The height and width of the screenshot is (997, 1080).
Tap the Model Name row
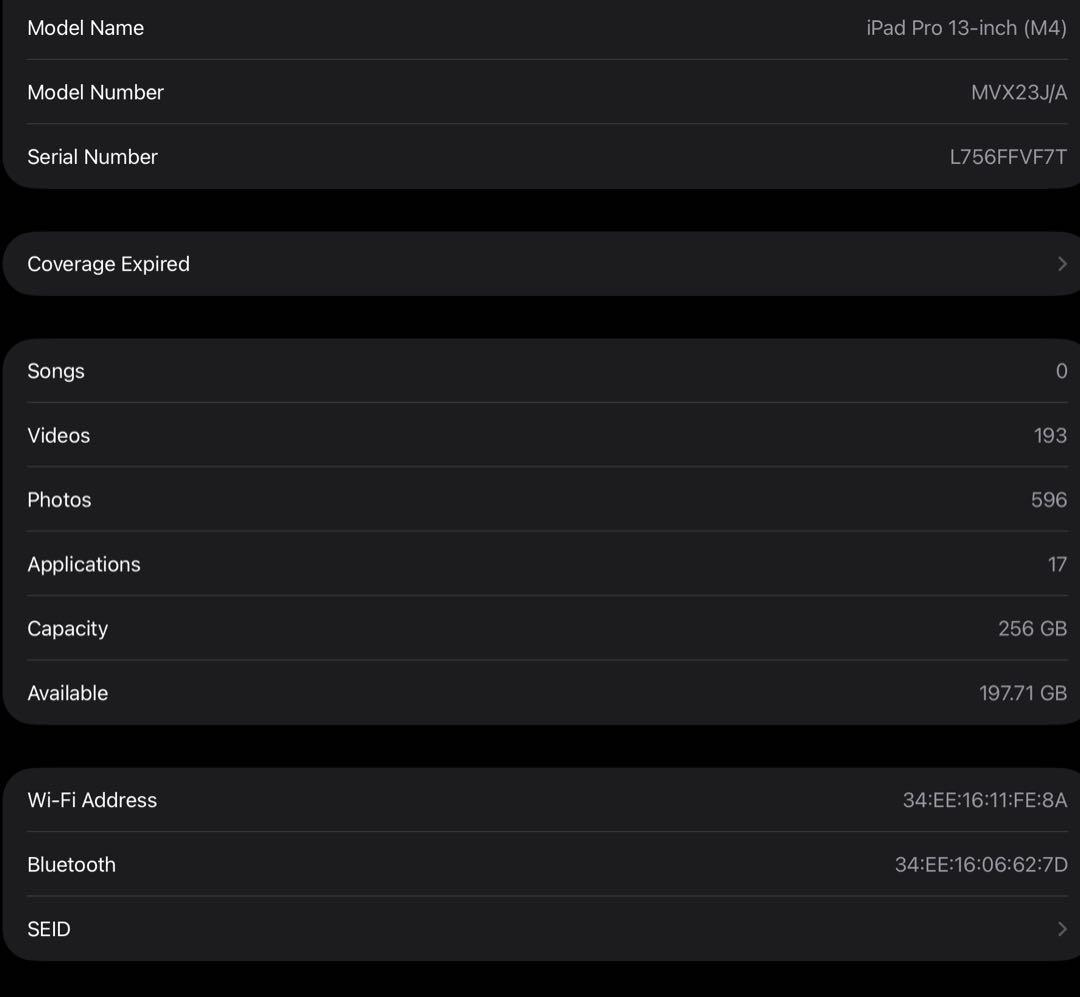pyautogui.click(x=540, y=28)
